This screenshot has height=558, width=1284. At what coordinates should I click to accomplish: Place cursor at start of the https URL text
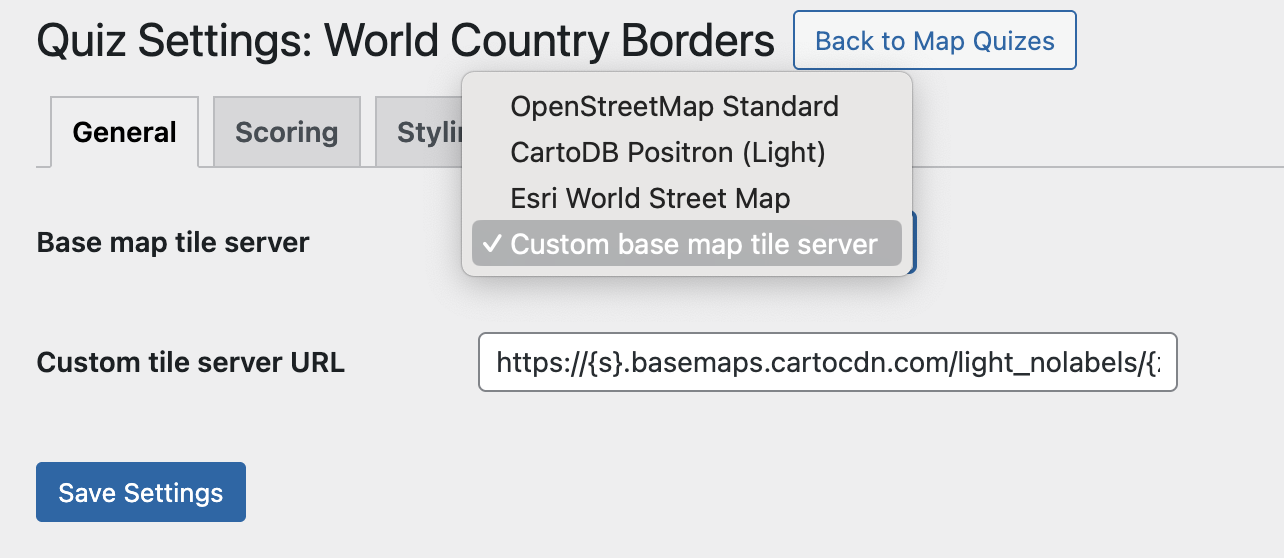pos(497,362)
